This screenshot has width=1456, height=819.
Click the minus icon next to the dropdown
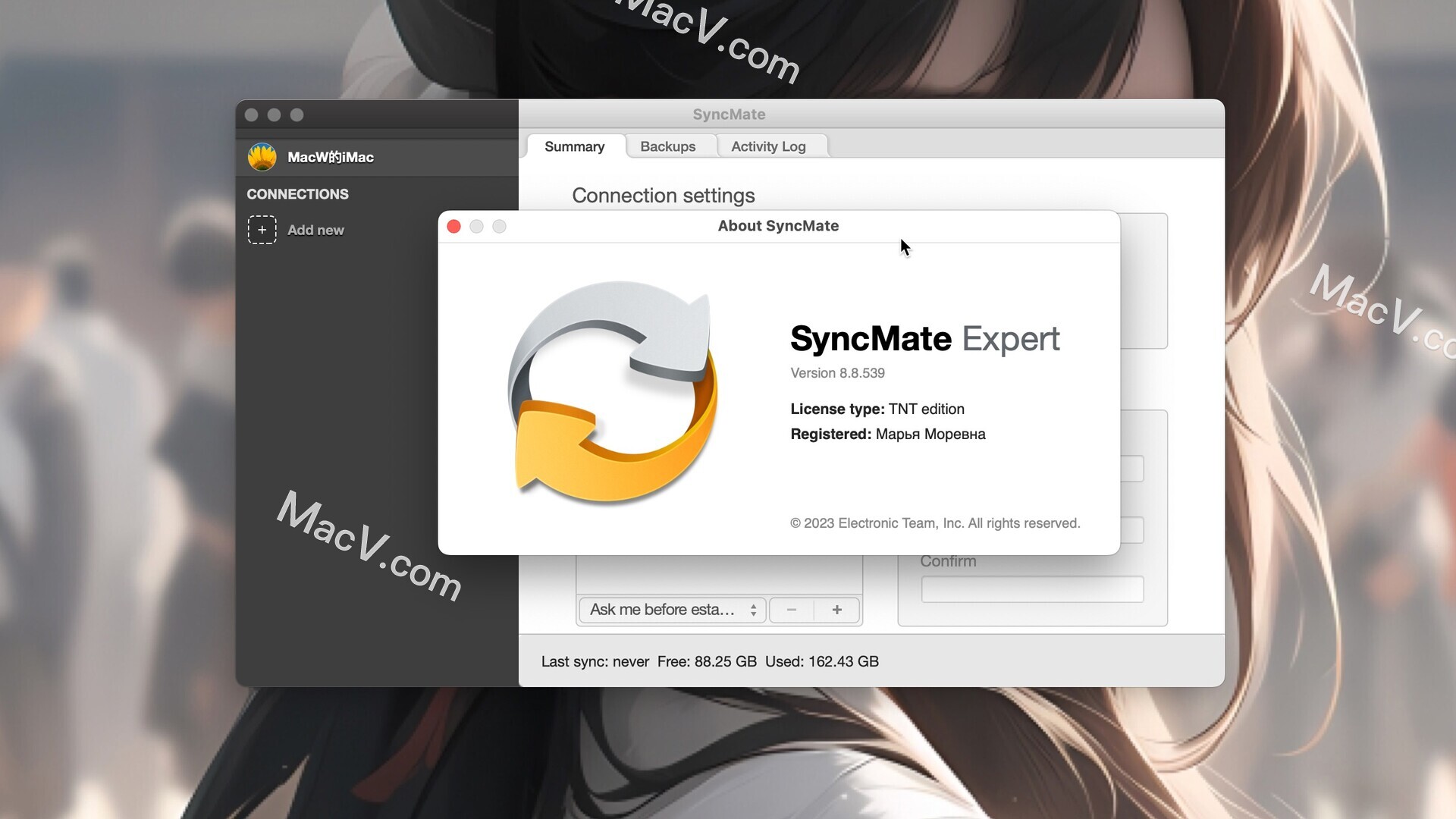coord(791,610)
